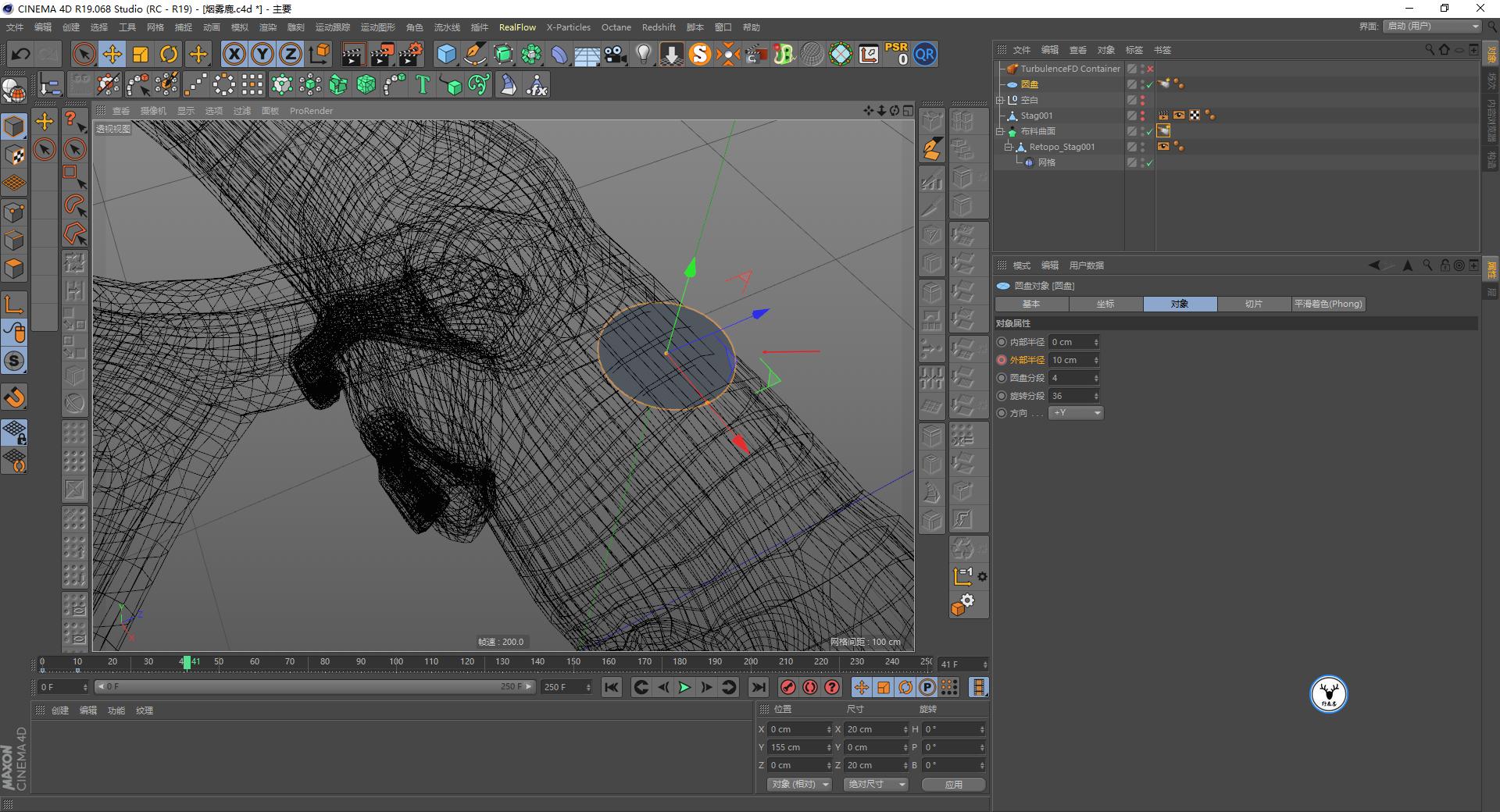Image resolution: width=1500 pixels, height=812 pixels.
Task: Click the red X to enable TurbulenceFD Container
Action: coord(1150,69)
